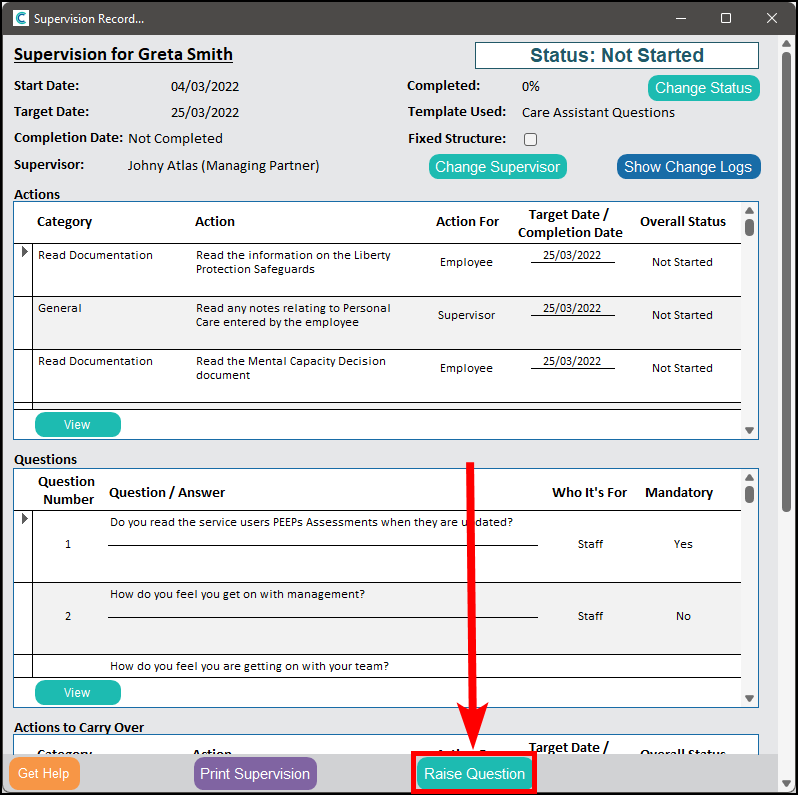
Task: Click the app logo icon in title bar
Action: (21, 18)
